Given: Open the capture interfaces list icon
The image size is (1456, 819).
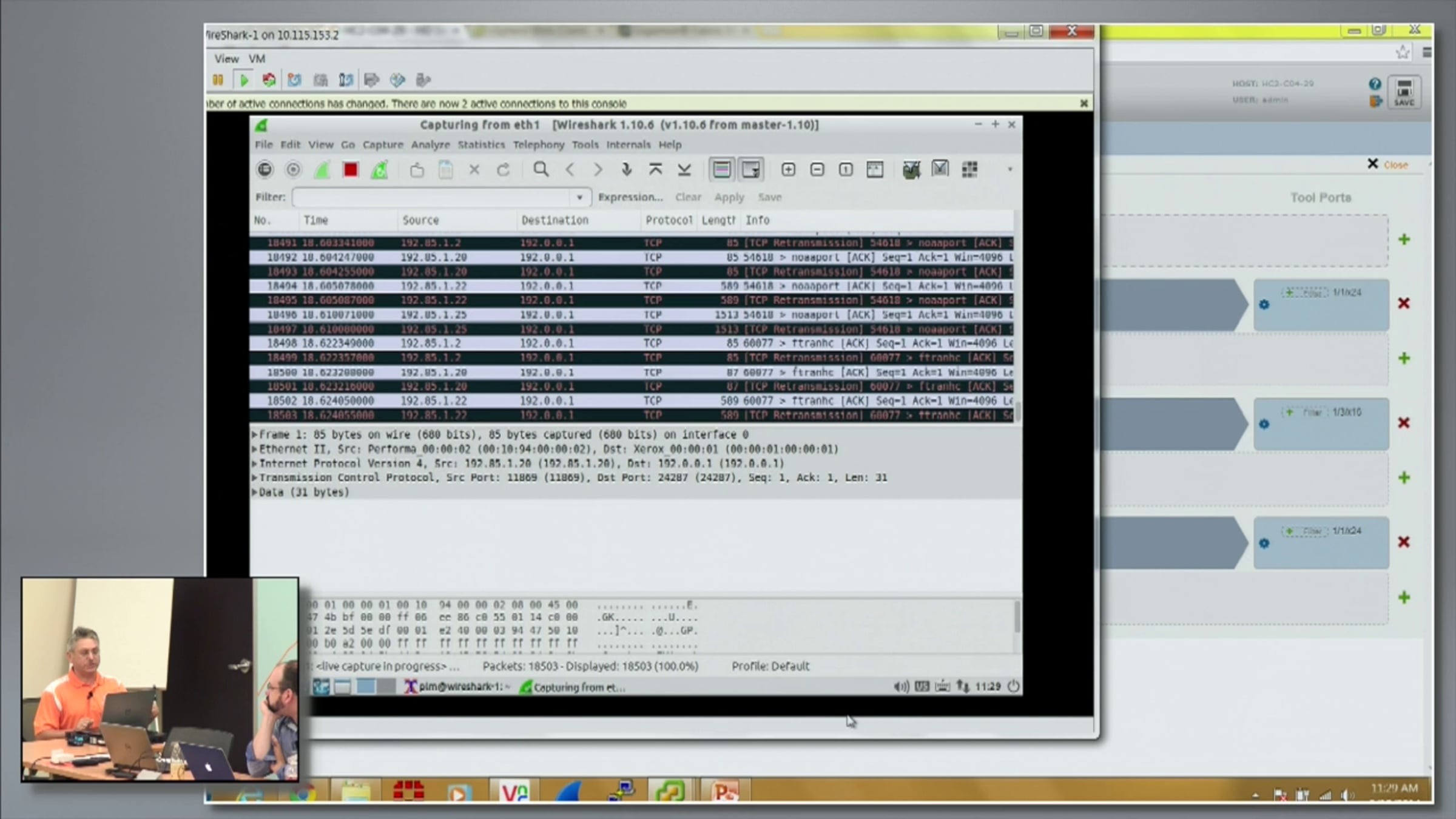Looking at the screenshot, I should pos(265,170).
